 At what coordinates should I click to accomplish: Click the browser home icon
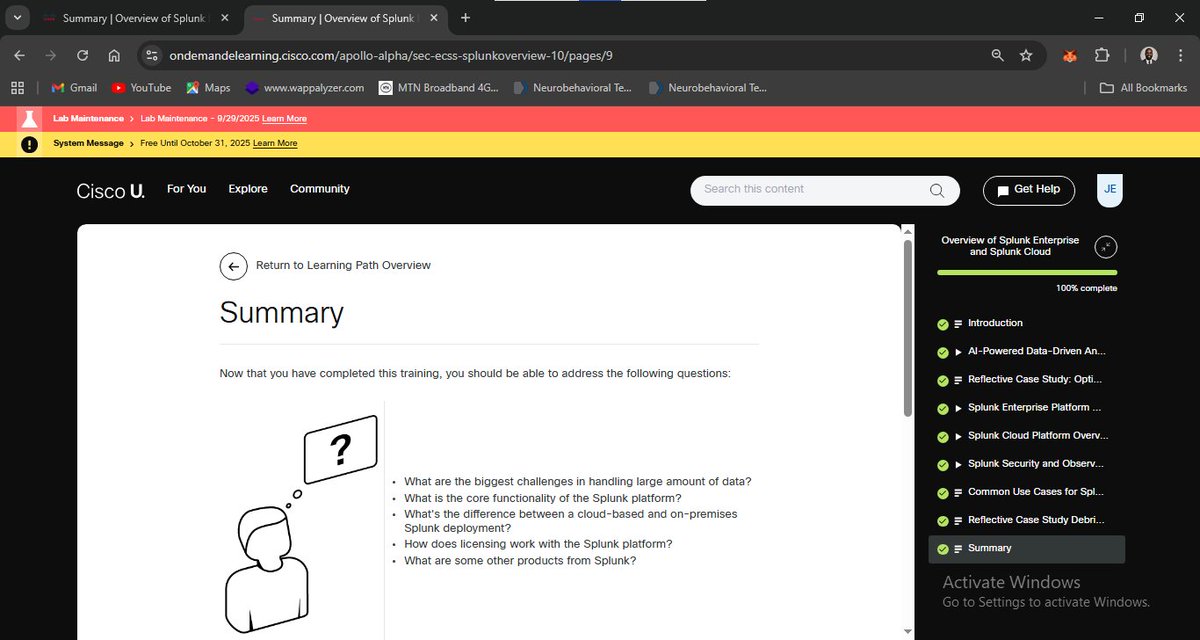coord(114,56)
